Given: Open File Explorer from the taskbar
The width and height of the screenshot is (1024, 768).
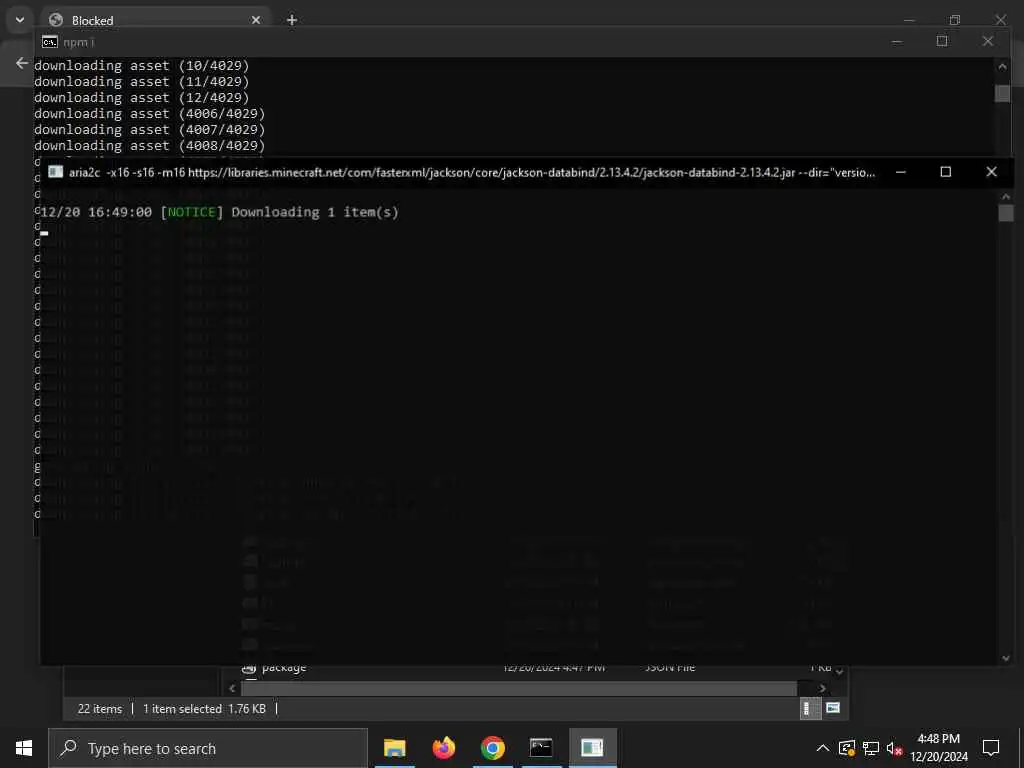Looking at the screenshot, I should pyautogui.click(x=394, y=748).
